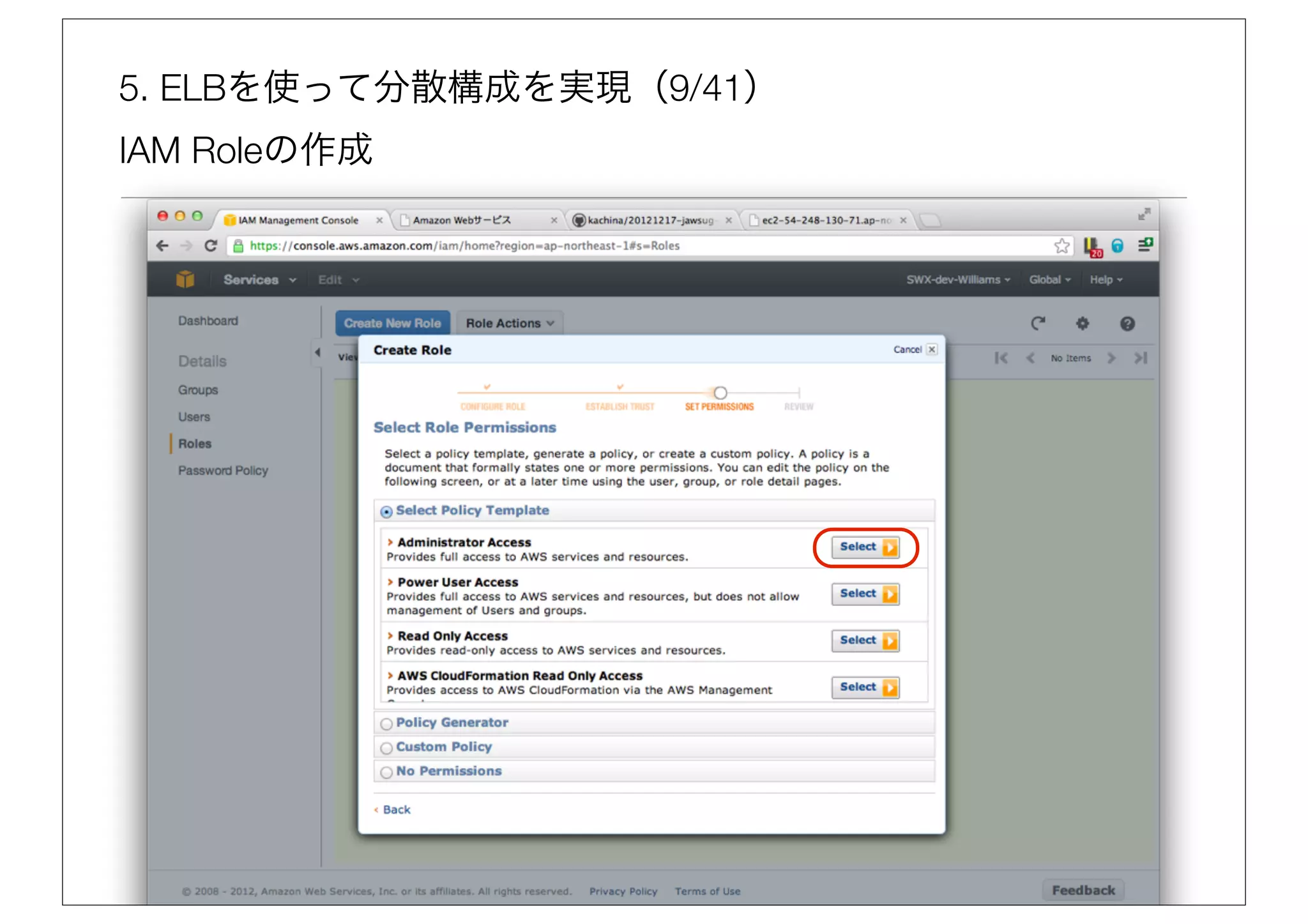Image resolution: width=1308 pixels, height=924 pixels.
Task: Open the Privacy Policy link
Action: point(623,891)
